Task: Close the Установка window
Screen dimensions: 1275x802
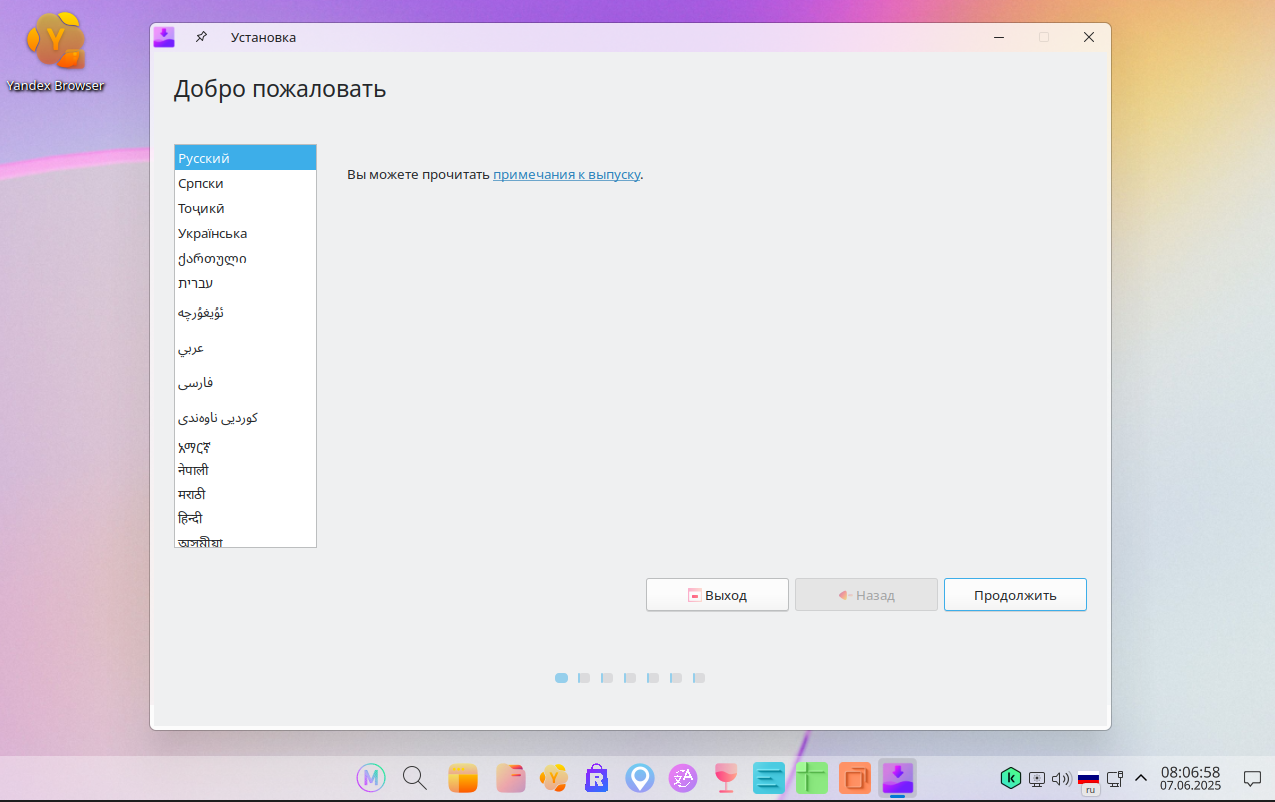Action: (1089, 37)
